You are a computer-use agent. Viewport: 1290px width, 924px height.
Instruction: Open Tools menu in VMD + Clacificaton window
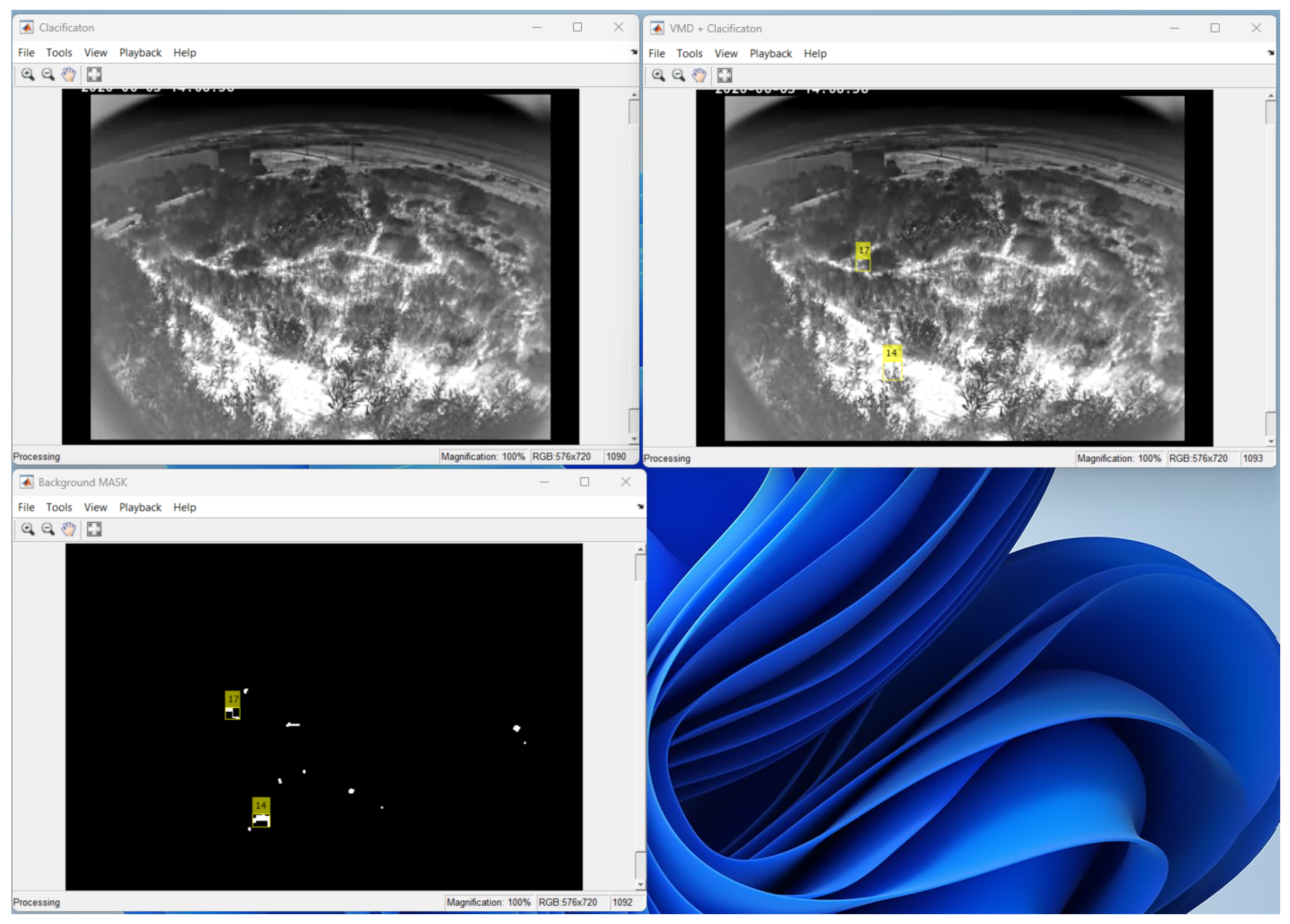tap(689, 54)
